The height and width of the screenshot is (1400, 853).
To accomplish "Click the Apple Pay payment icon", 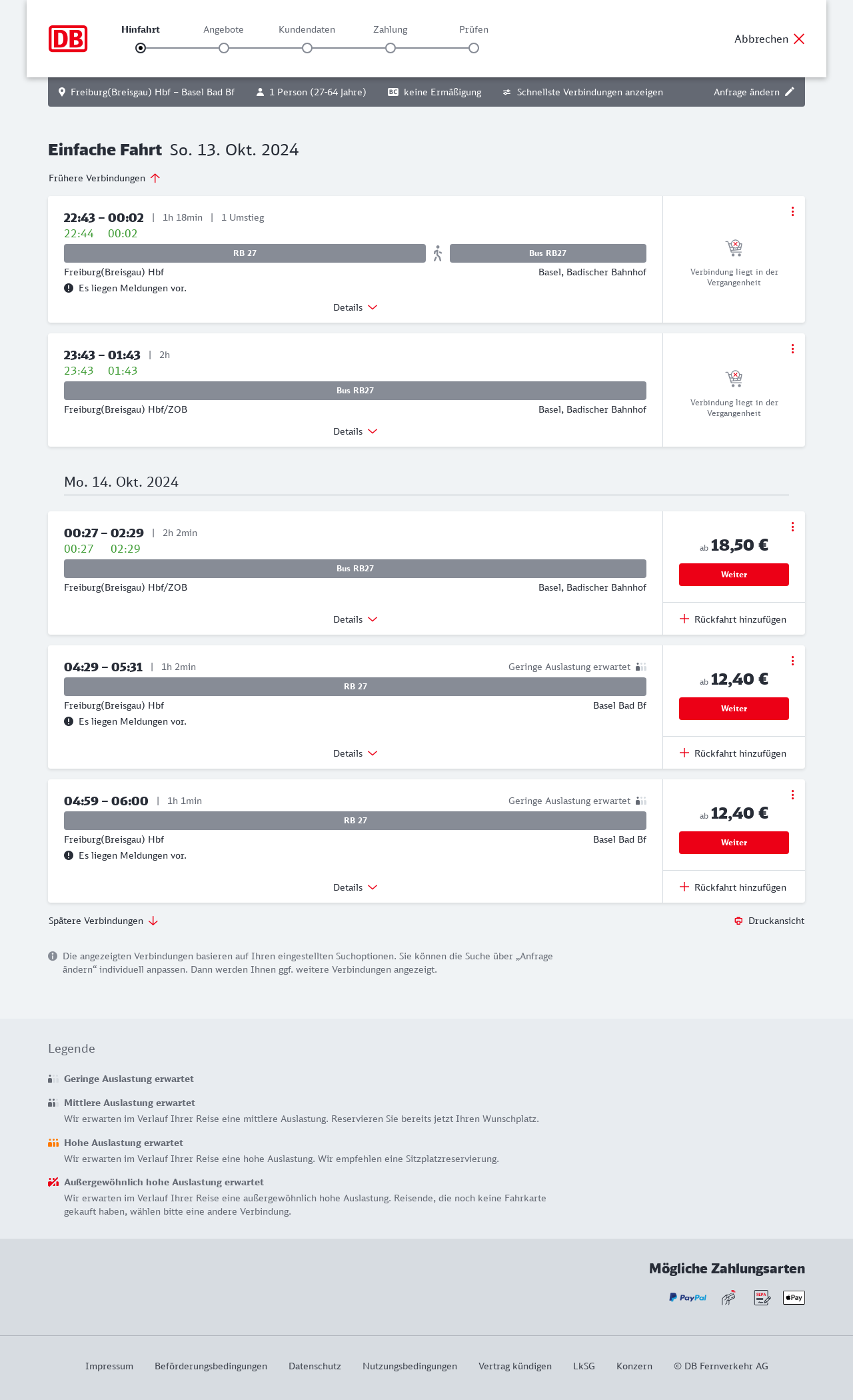I will (x=794, y=1297).
